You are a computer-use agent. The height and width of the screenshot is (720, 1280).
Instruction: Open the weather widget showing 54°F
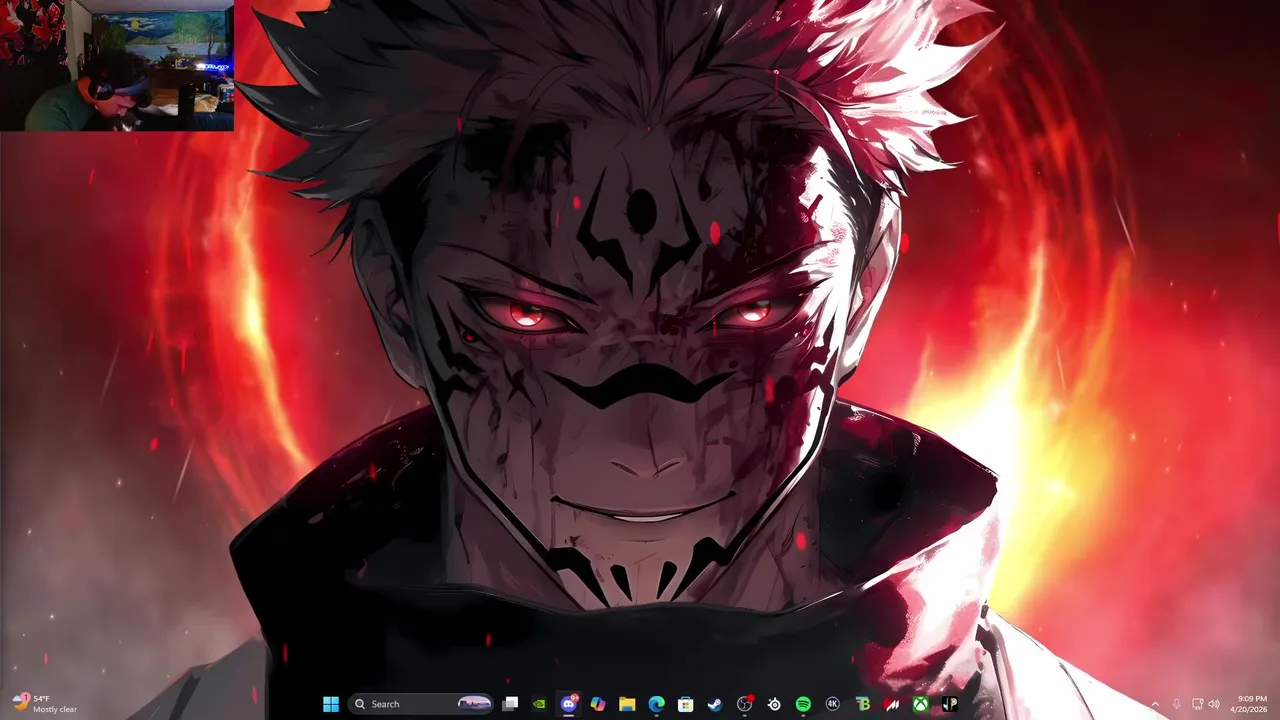tap(45, 704)
